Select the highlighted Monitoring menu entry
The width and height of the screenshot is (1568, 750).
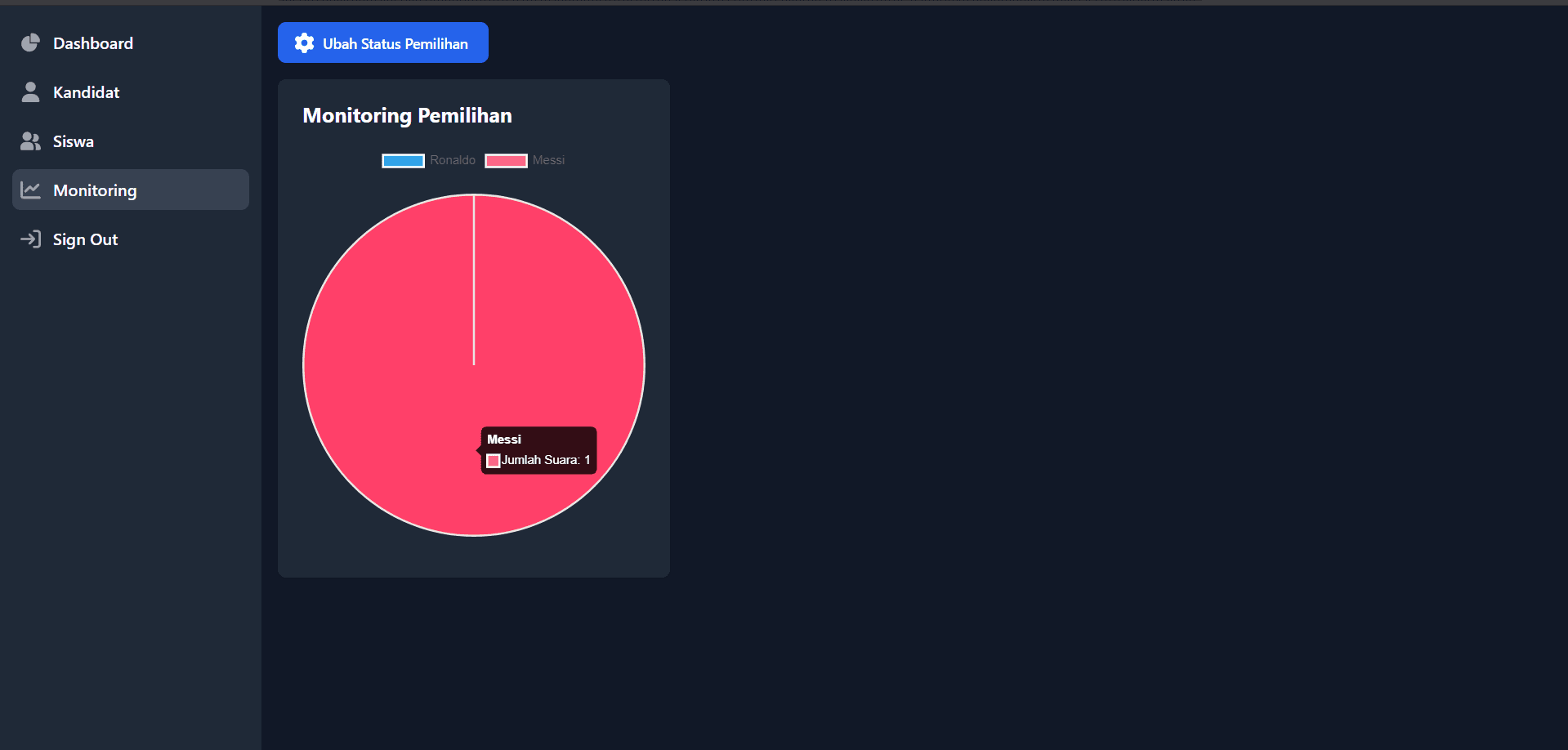(x=131, y=190)
